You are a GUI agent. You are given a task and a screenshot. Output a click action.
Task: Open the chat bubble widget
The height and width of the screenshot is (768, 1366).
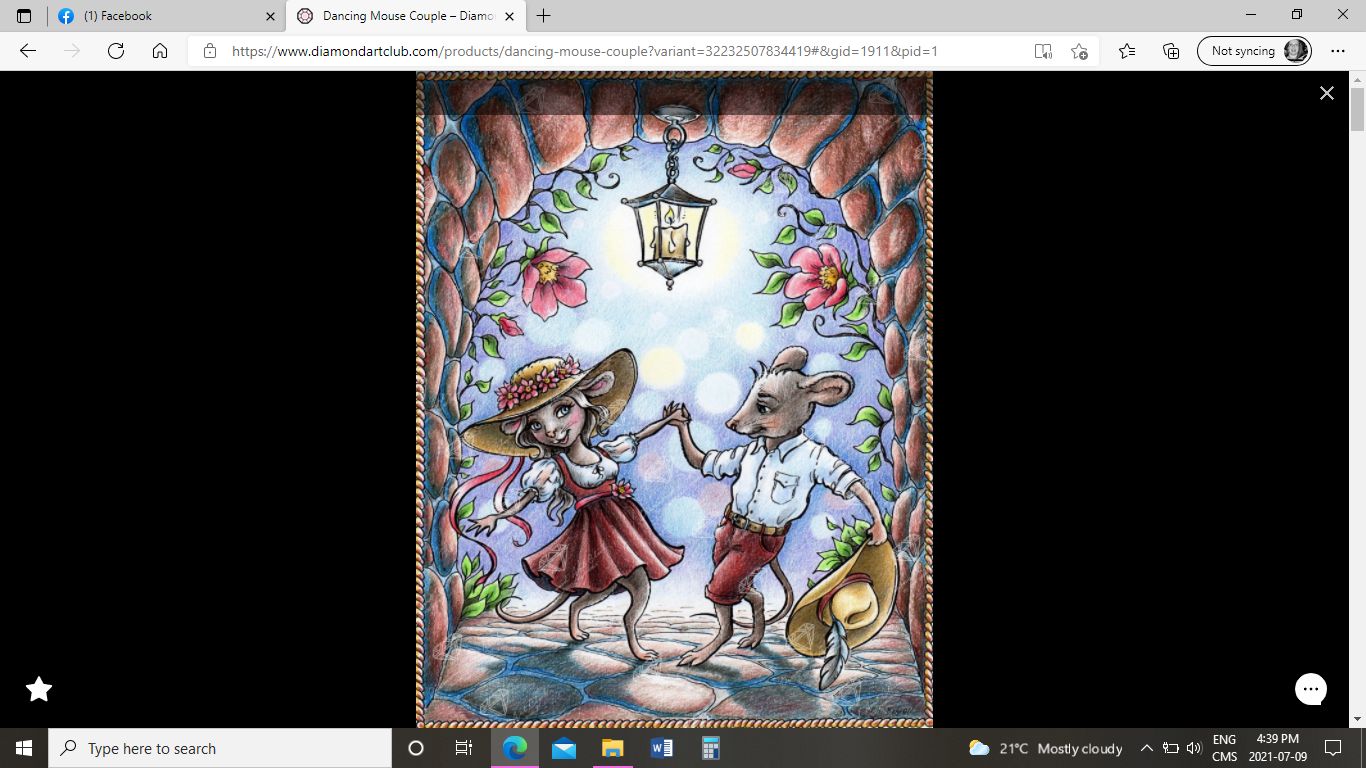(1310, 689)
